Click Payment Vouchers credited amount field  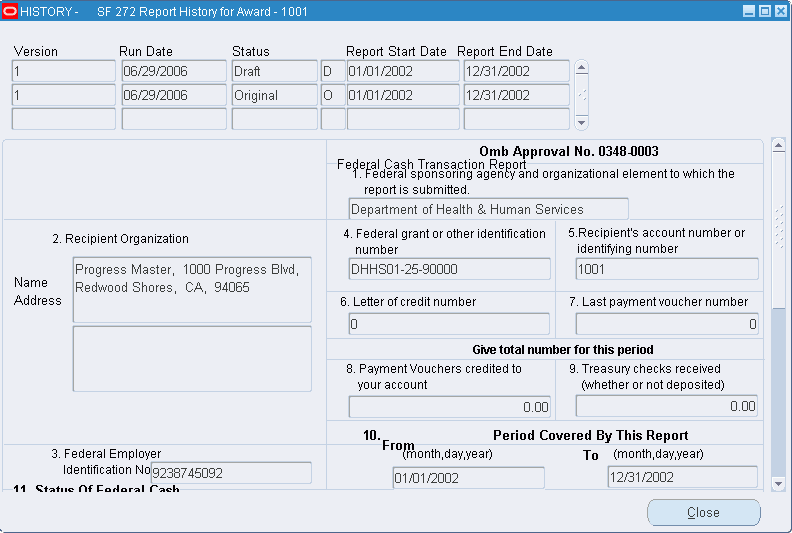[x=450, y=407]
